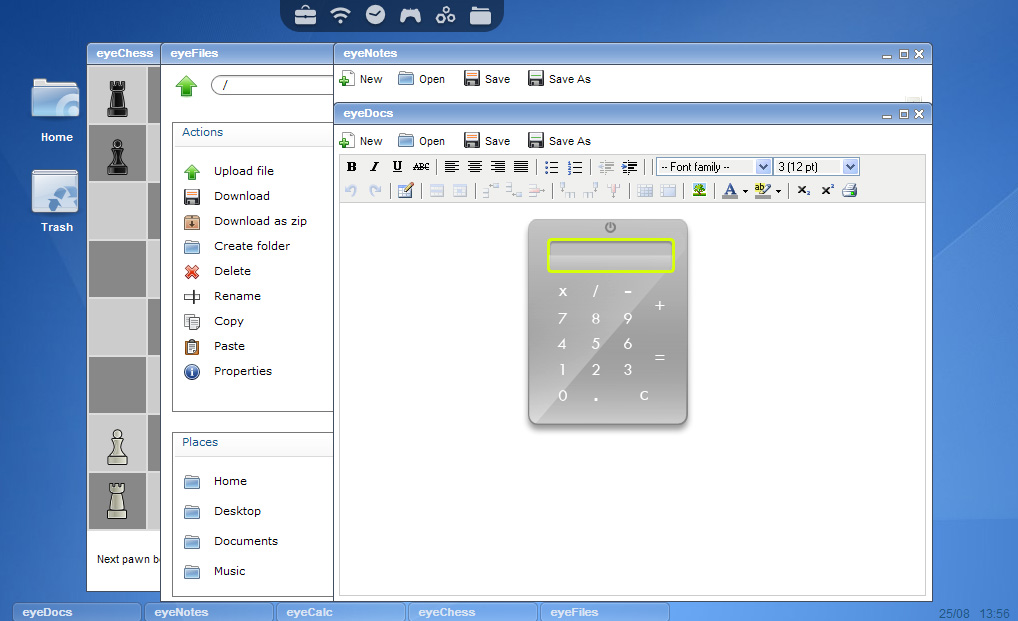Viewport: 1018px width, 621px height.
Task: Click Save As in eyeDocs toolbar
Action: coord(559,141)
